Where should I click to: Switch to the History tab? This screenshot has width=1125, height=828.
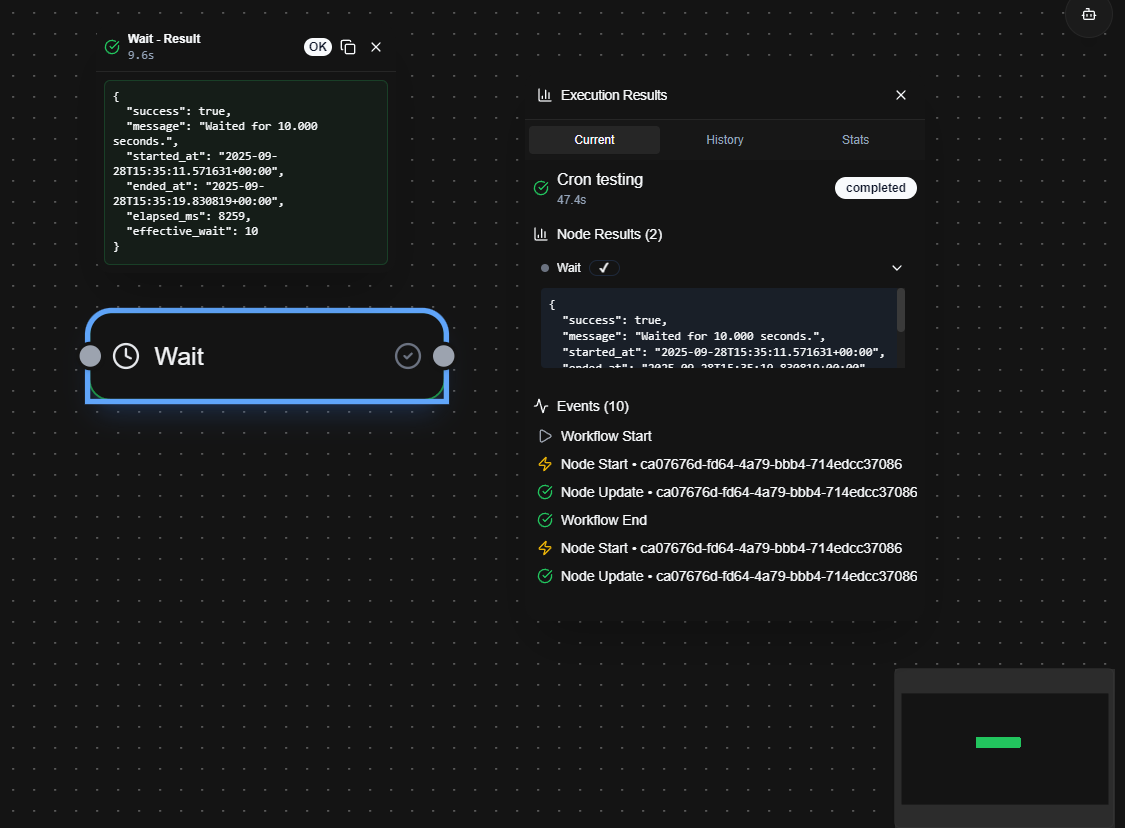tap(724, 140)
